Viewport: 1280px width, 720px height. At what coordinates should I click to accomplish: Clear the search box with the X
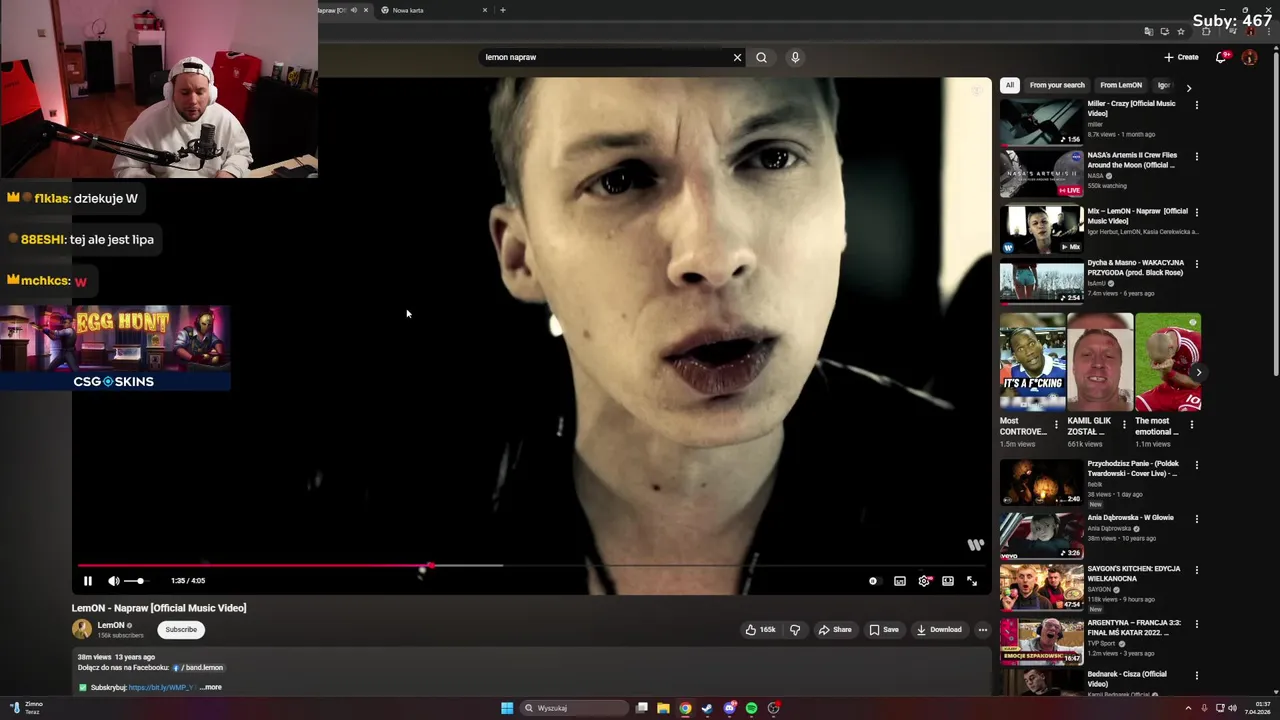[738, 57]
